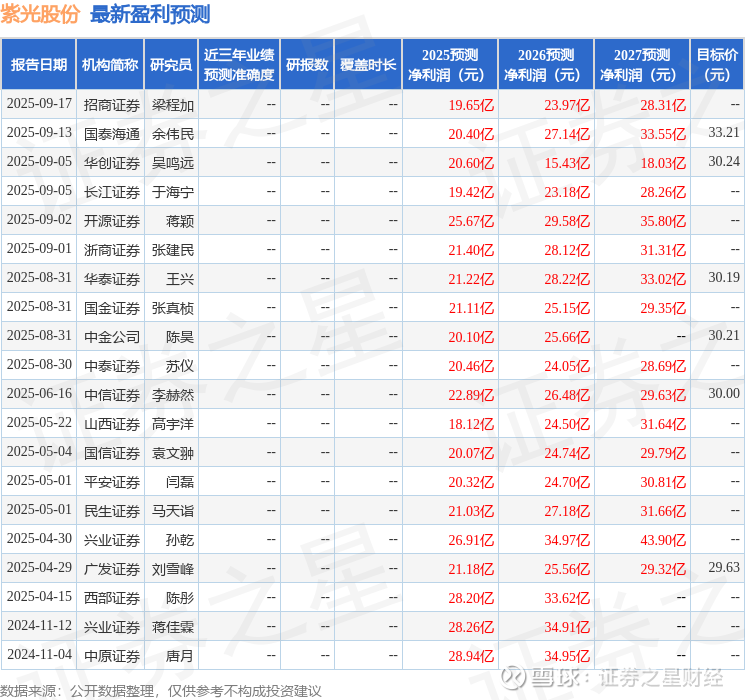Image resolution: width=745 pixels, height=700 pixels.
Task: Click 国信证券 institution cell
Action: click(112, 453)
